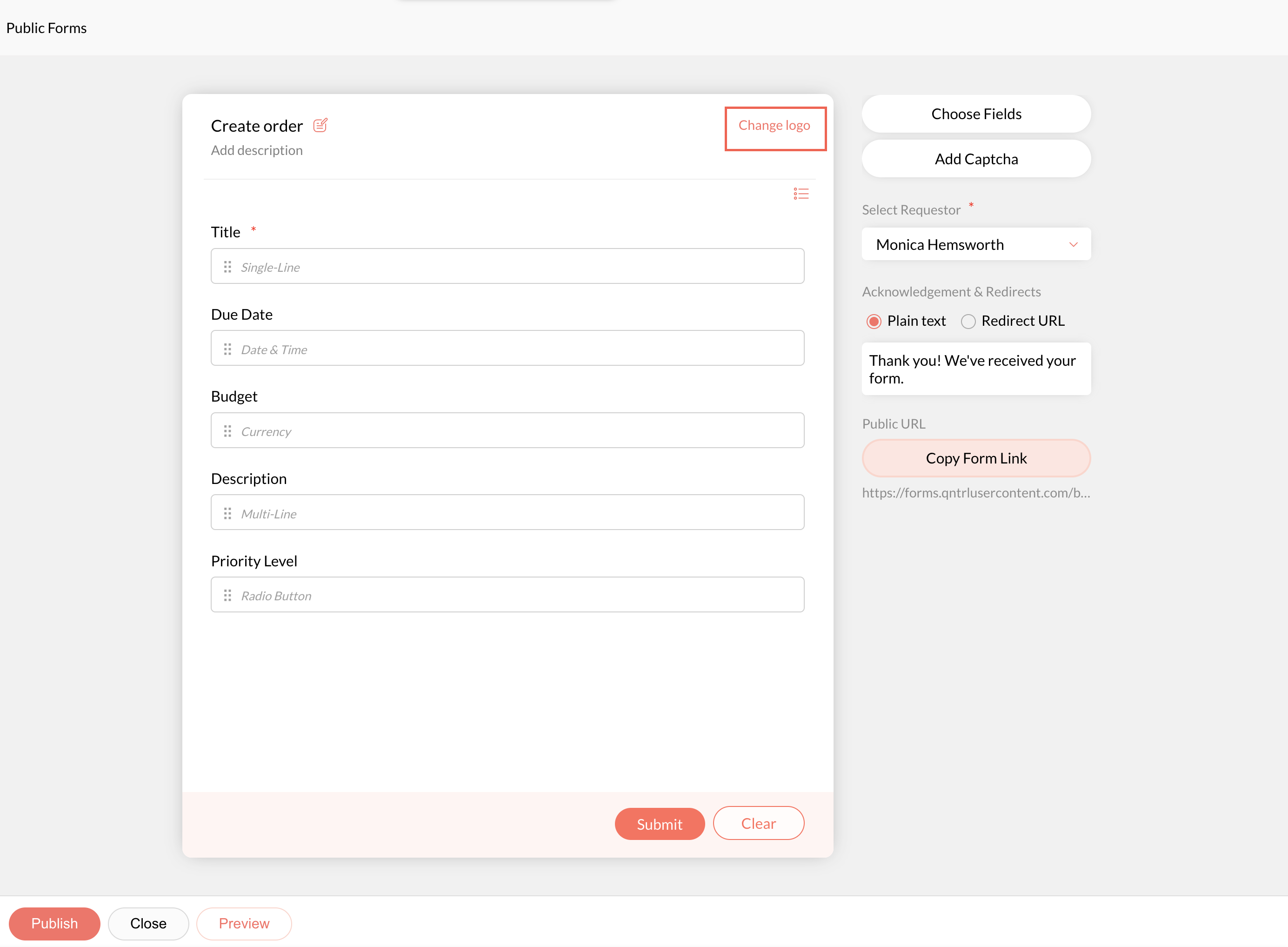Click the drag handle in Budget field
The image size is (1288, 947).
pos(227,431)
